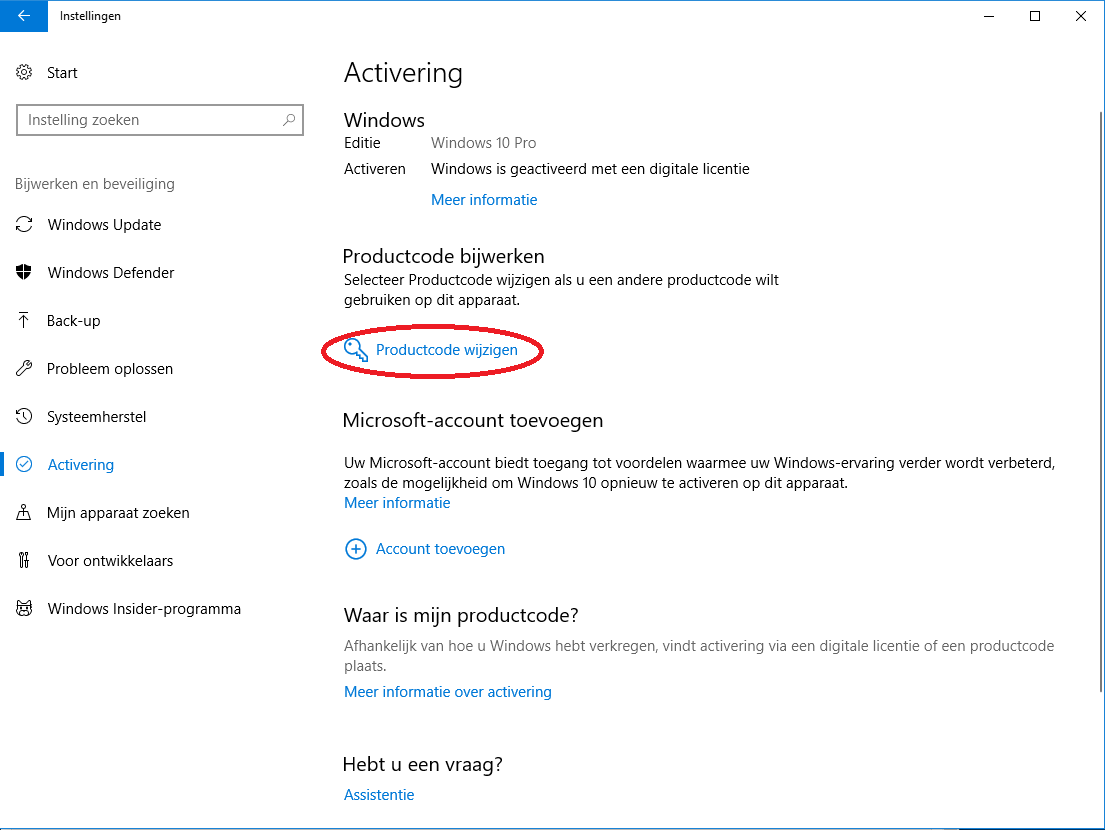Click the search magnifier icon

pos(289,120)
